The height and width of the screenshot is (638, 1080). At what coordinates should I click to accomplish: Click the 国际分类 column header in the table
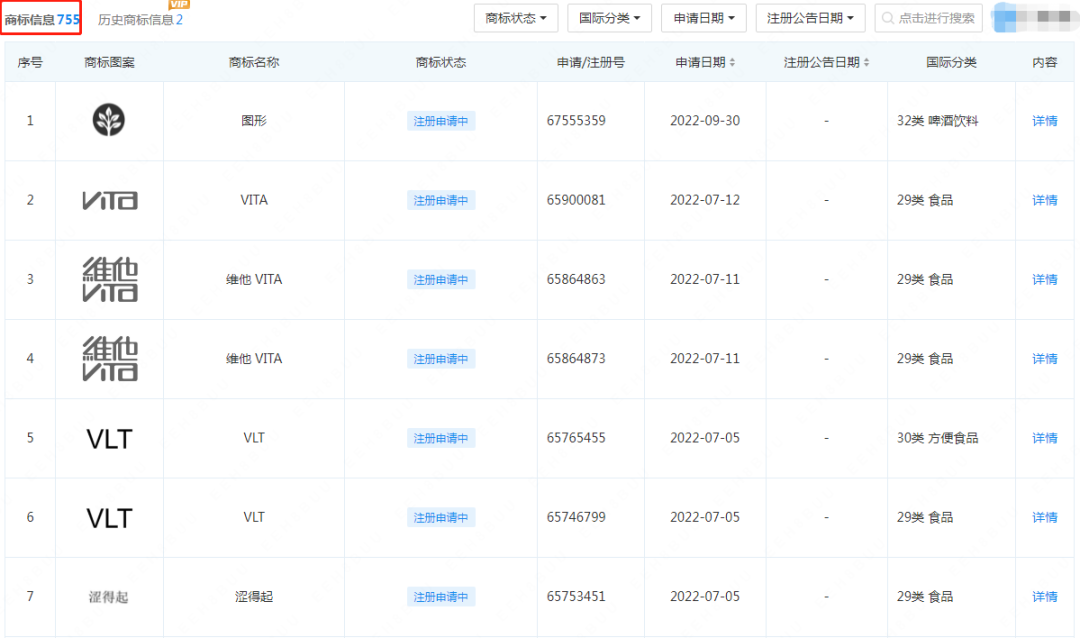[951, 63]
